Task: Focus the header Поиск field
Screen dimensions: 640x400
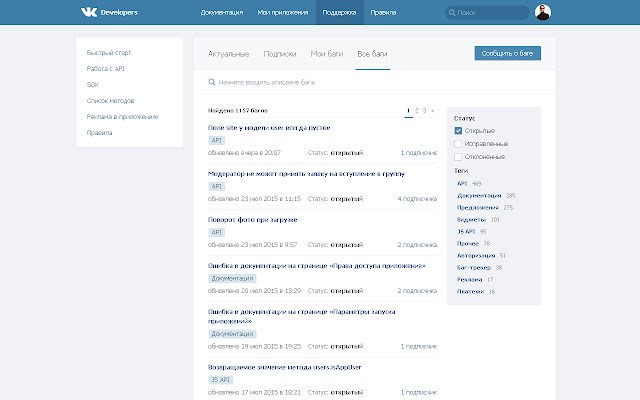Action: [487, 13]
